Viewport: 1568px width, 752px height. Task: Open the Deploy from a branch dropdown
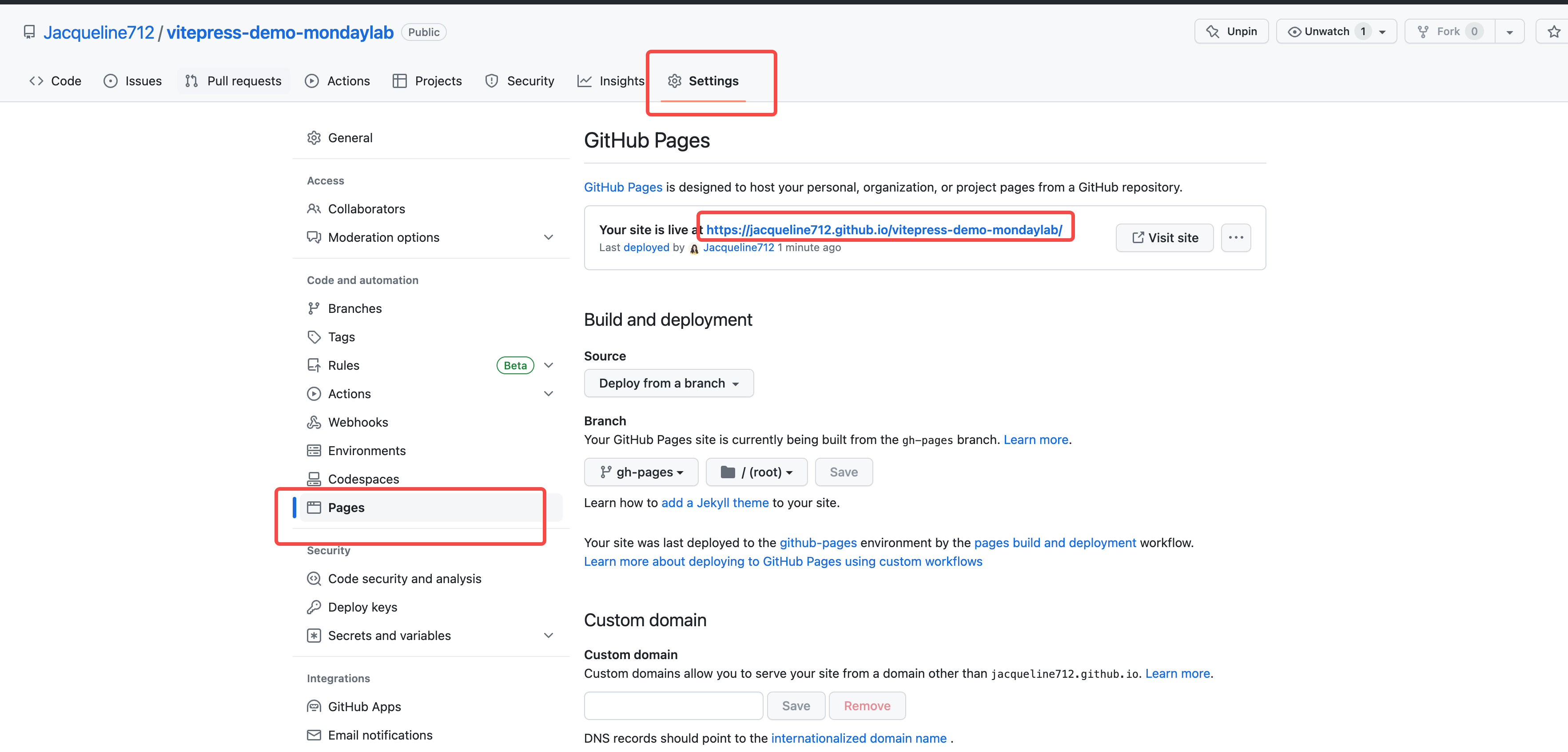click(x=669, y=383)
